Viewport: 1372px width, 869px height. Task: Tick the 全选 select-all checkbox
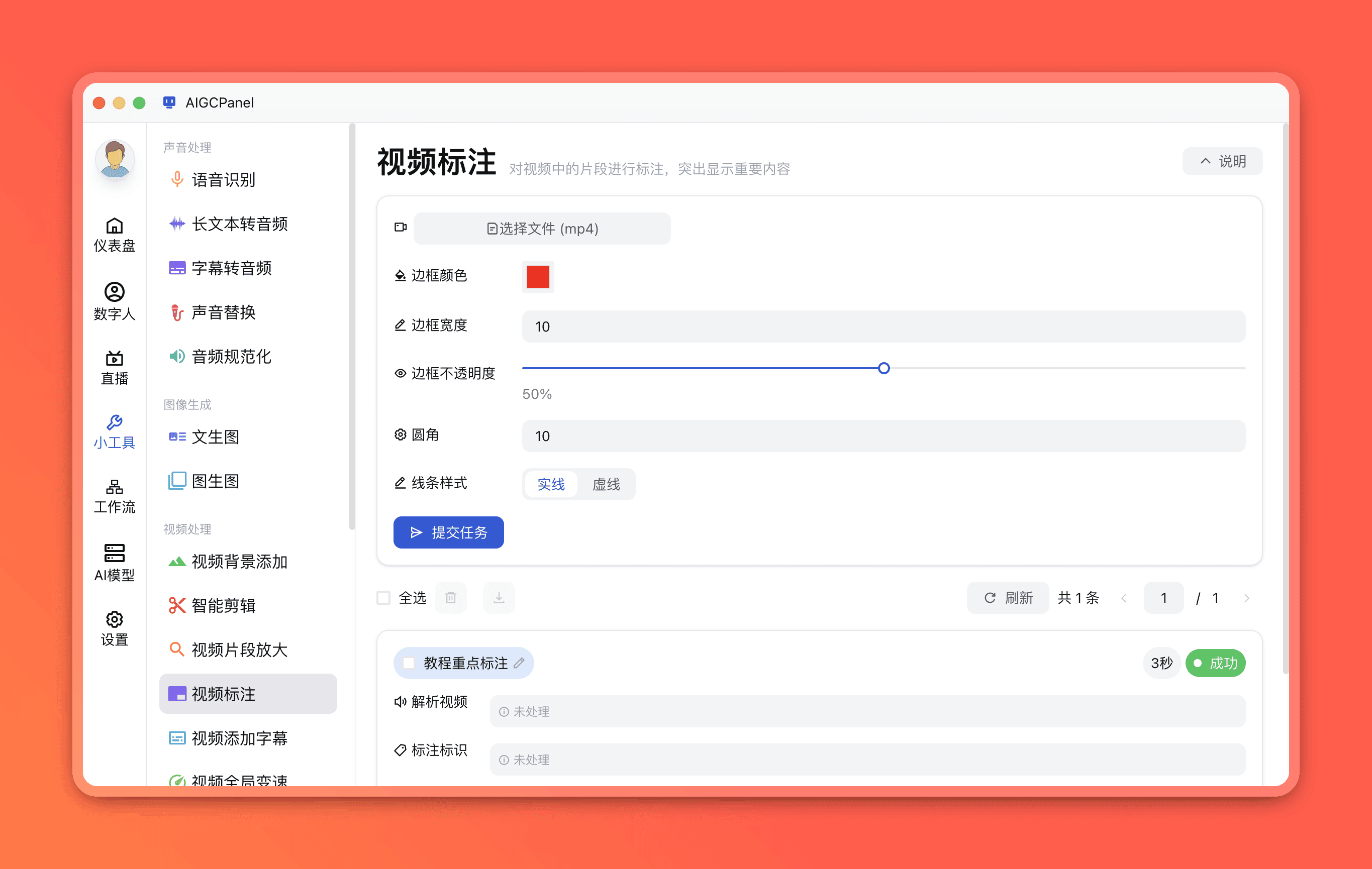pos(383,598)
